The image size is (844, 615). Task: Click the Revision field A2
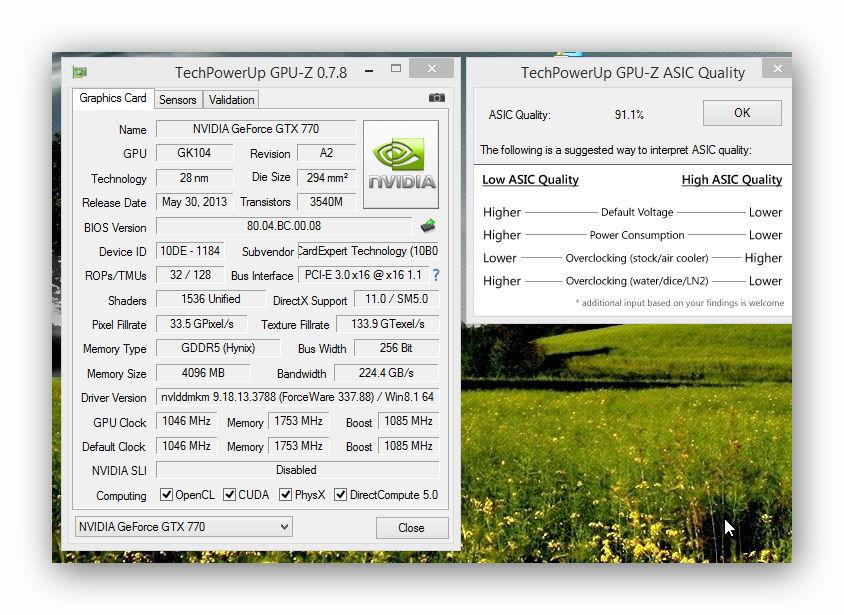point(326,153)
